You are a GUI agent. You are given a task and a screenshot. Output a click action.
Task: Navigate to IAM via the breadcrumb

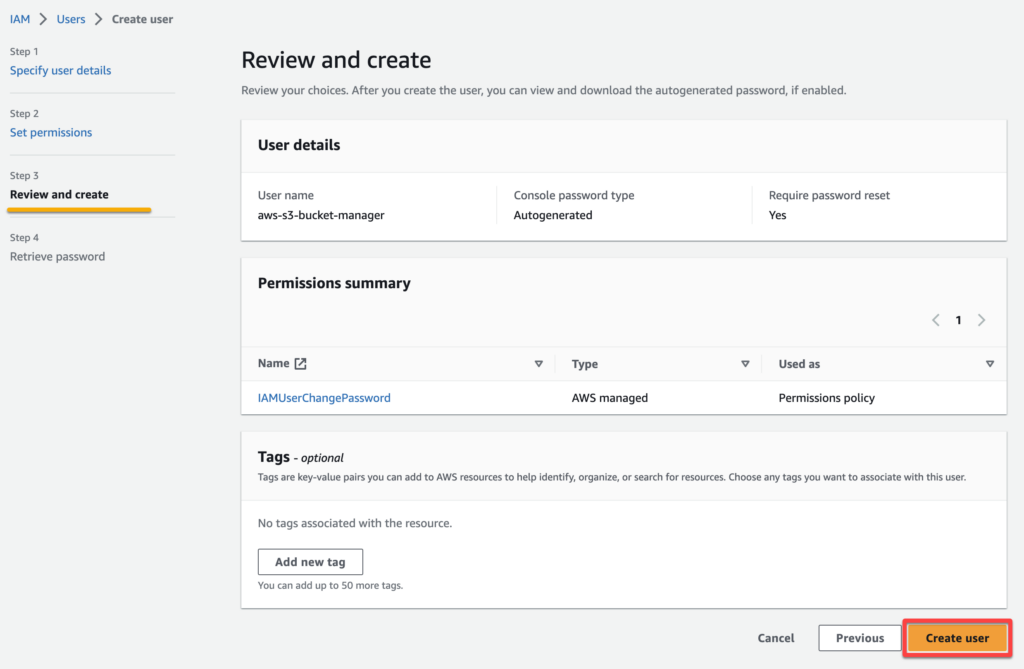click(20, 18)
